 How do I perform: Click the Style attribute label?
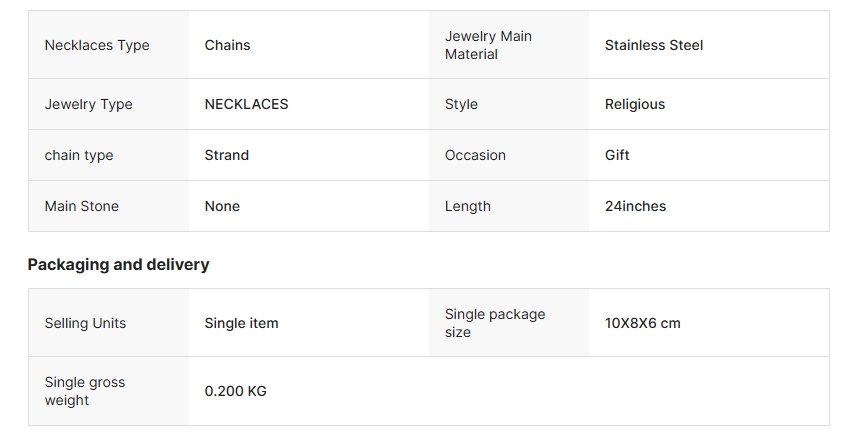coord(461,104)
